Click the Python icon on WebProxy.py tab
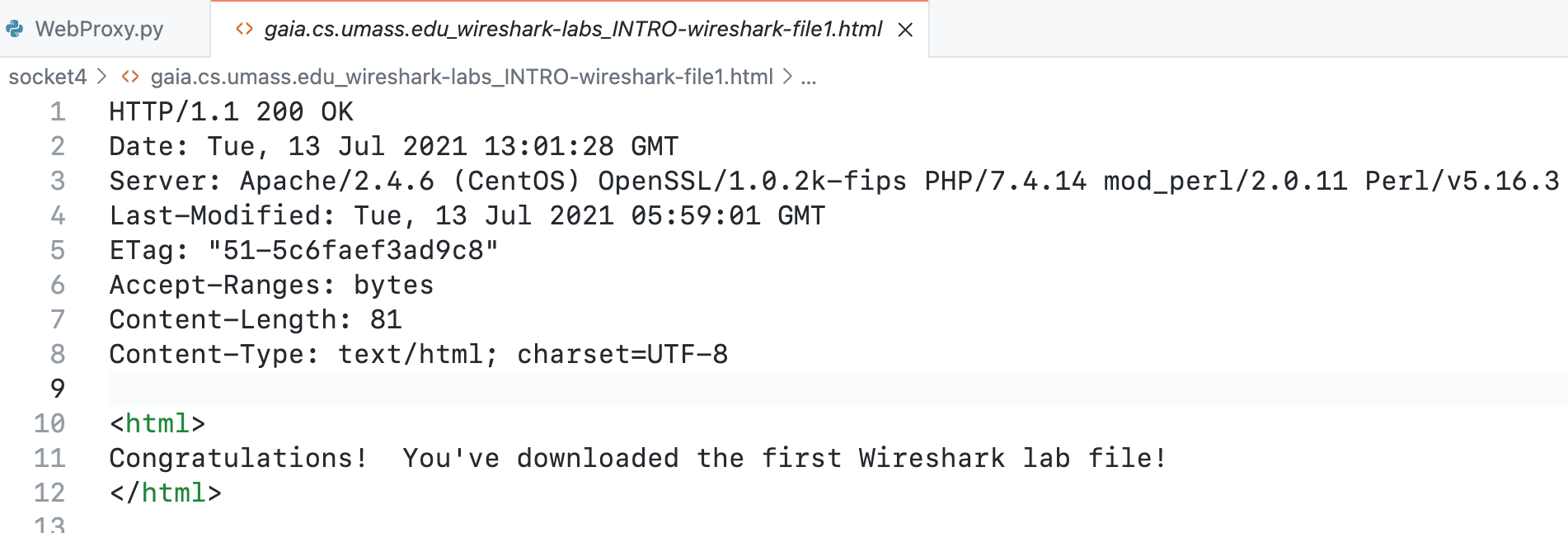1568x533 pixels. tap(15, 29)
